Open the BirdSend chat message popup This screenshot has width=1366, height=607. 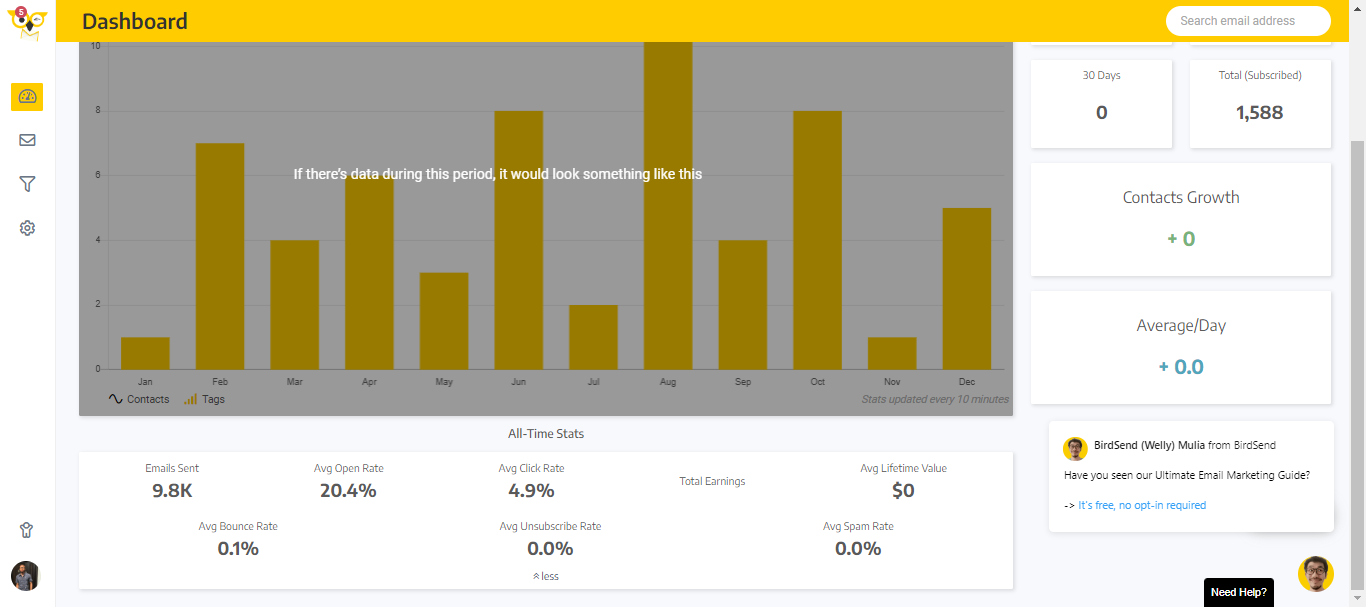click(1191, 476)
